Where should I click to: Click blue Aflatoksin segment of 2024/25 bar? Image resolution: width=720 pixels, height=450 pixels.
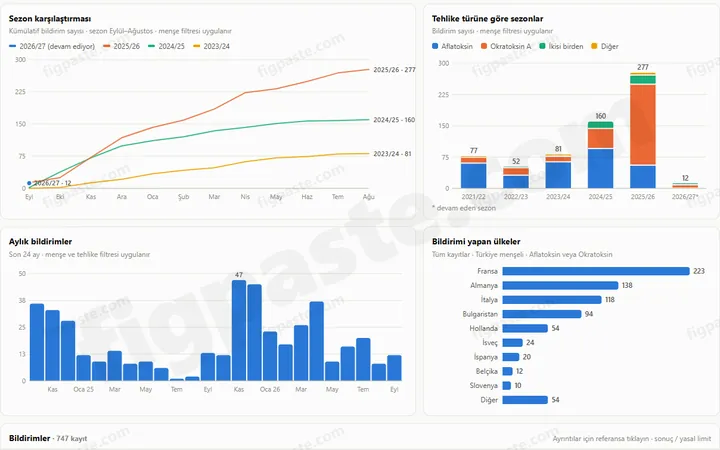point(600,169)
